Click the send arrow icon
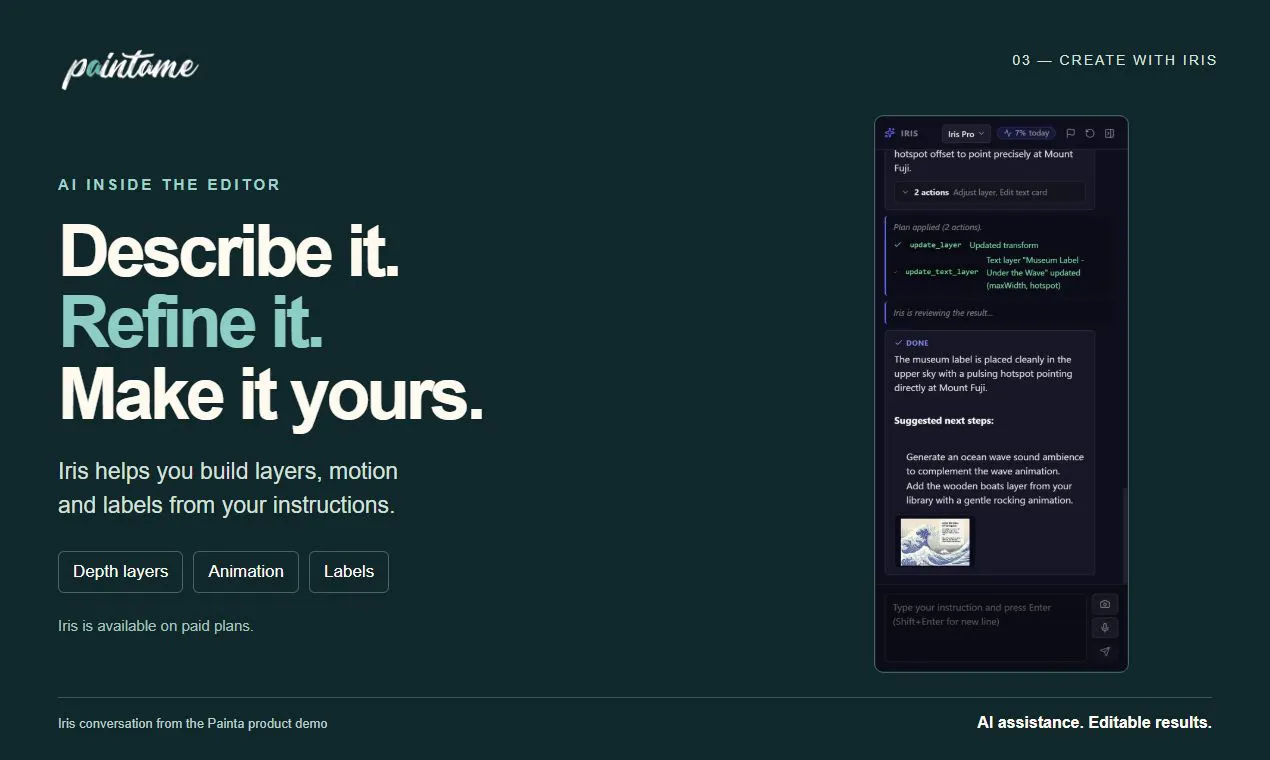The height and width of the screenshot is (760, 1270). pyautogui.click(x=1105, y=651)
